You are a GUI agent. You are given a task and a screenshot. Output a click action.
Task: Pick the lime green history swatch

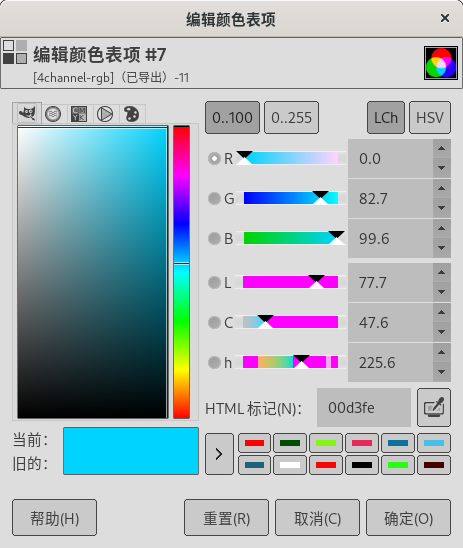326,443
